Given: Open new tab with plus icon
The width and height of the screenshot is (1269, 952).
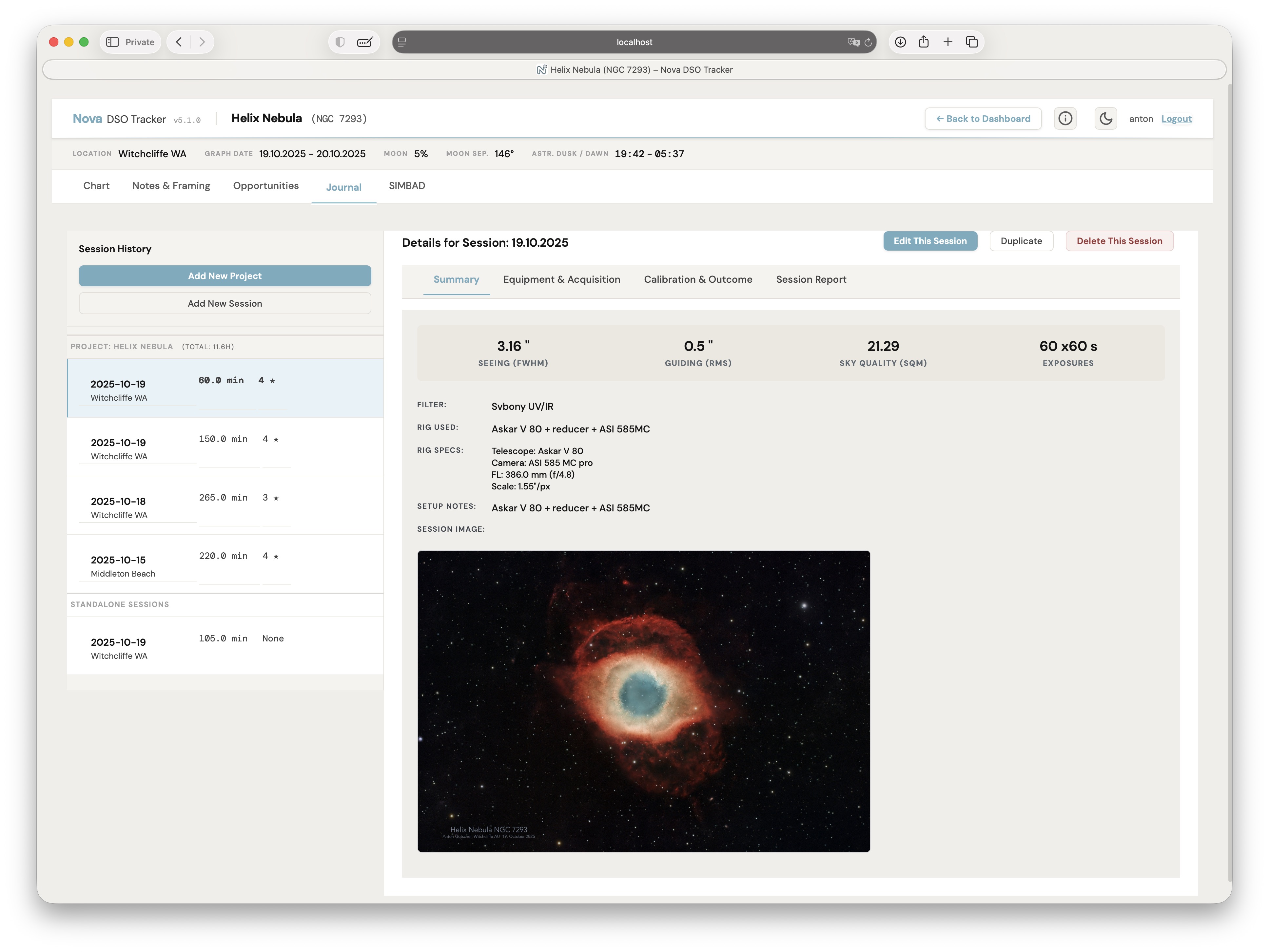Looking at the screenshot, I should coord(948,42).
